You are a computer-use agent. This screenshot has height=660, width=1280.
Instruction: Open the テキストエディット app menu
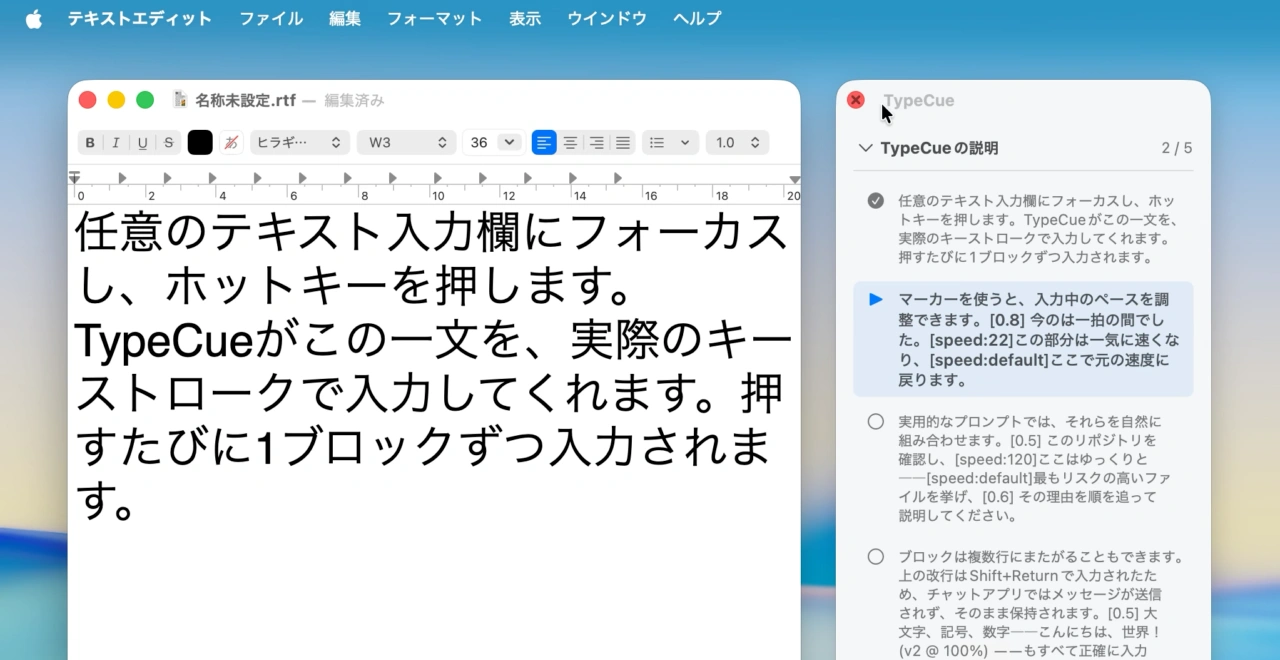(140, 18)
